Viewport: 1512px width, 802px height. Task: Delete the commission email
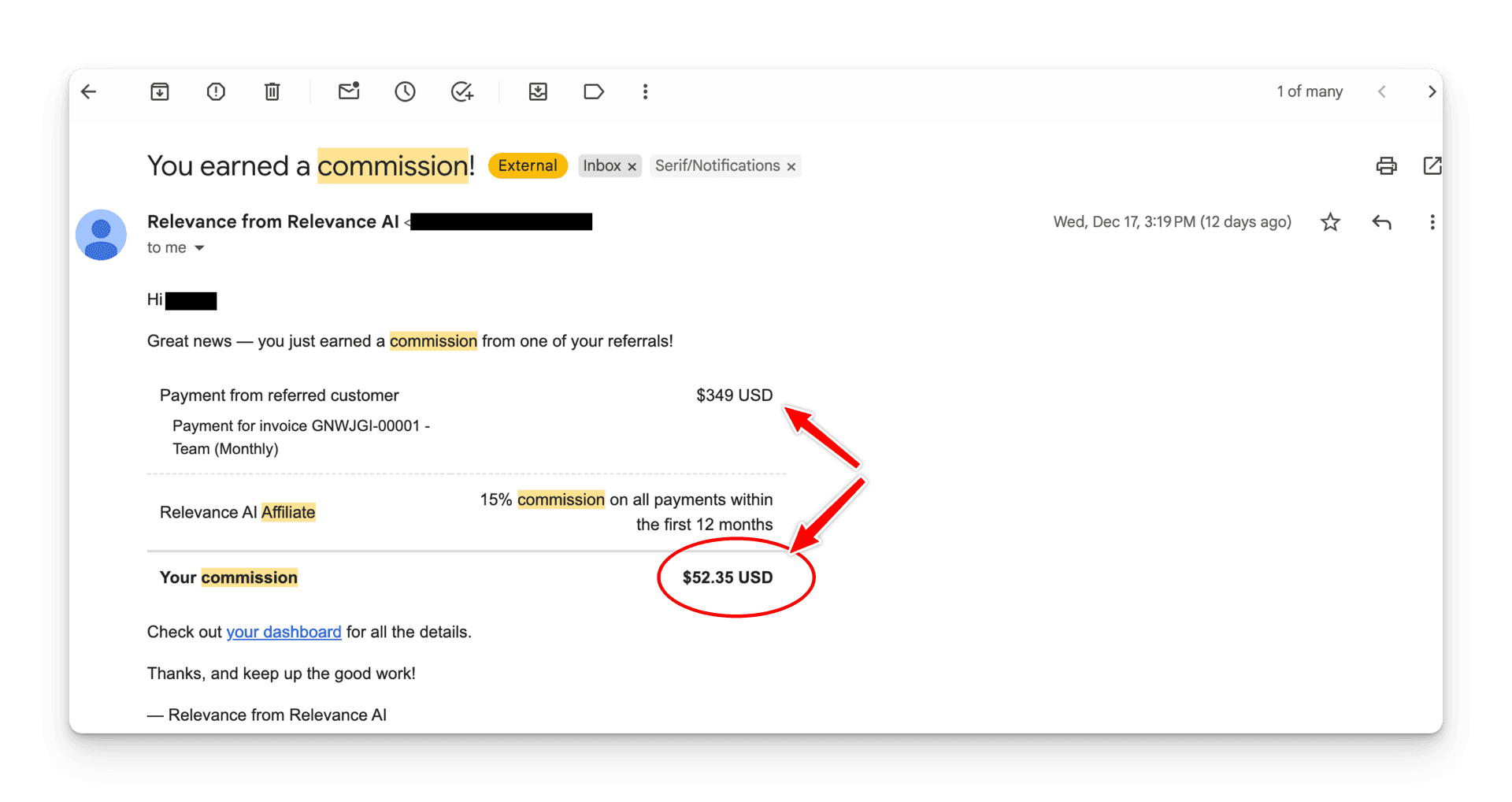click(x=272, y=91)
